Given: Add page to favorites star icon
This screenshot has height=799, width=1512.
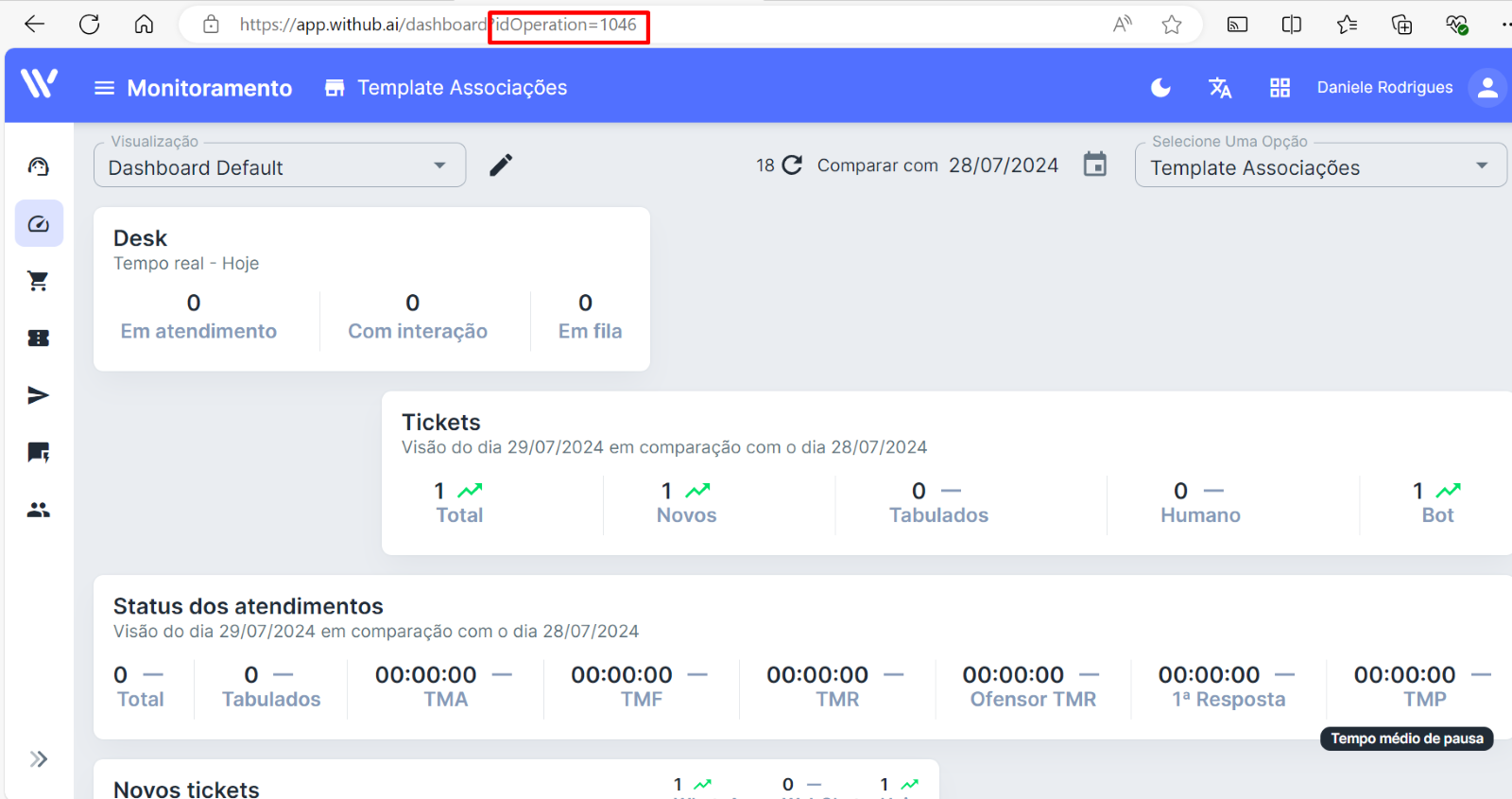Looking at the screenshot, I should [1172, 25].
